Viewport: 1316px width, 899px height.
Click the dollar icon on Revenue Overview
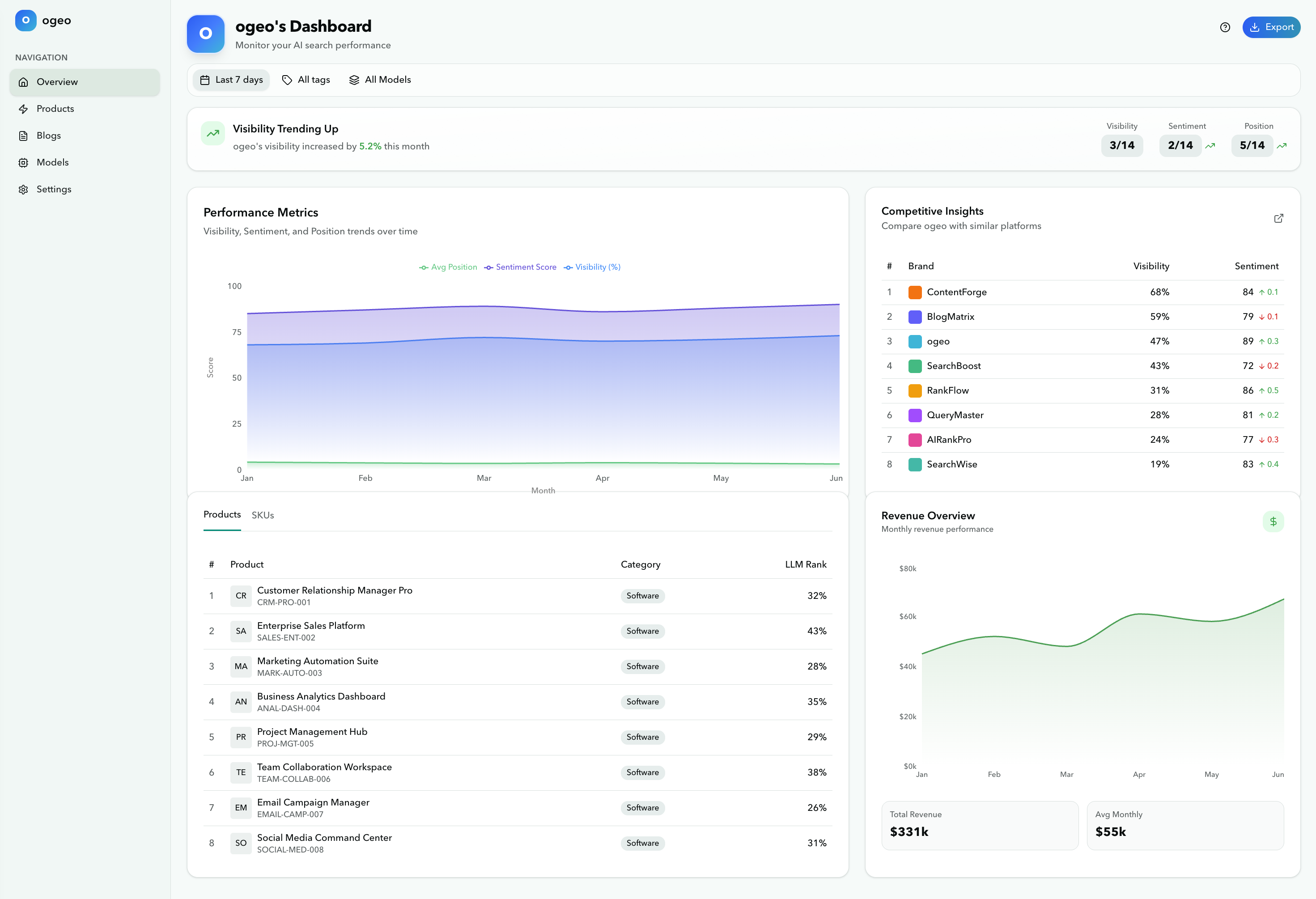[x=1274, y=522]
